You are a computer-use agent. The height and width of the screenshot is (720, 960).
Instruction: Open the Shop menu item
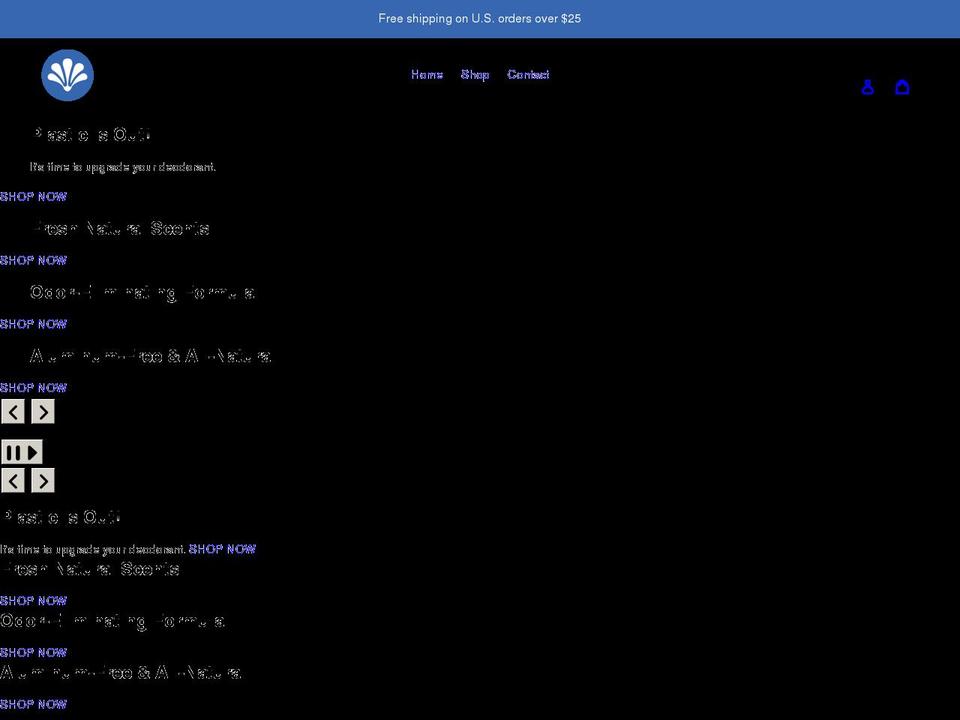click(x=475, y=75)
